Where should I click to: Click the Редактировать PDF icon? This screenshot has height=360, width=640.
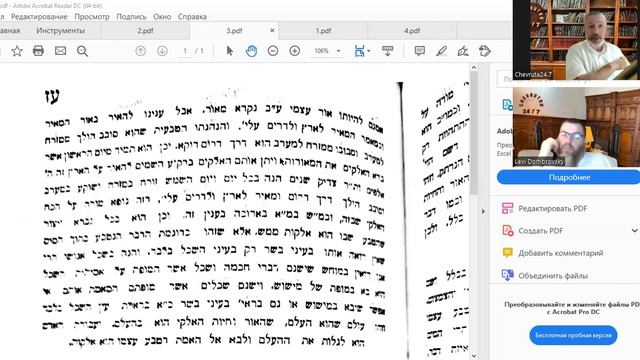click(507, 208)
